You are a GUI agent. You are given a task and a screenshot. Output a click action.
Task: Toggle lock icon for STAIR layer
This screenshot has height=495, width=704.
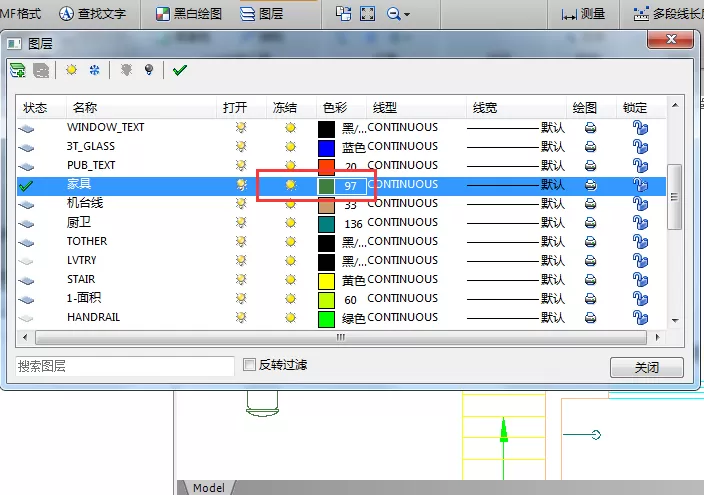pos(640,280)
